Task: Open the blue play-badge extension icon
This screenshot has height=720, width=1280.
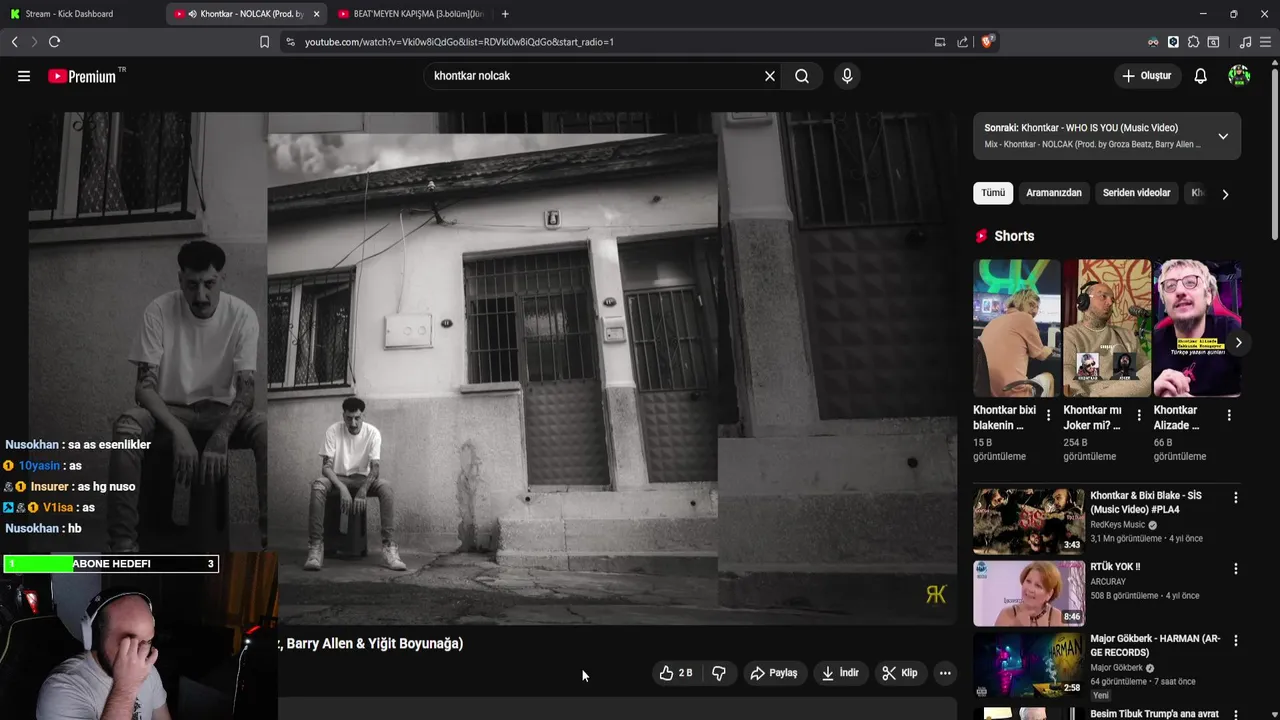Action: [x=1173, y=42]
